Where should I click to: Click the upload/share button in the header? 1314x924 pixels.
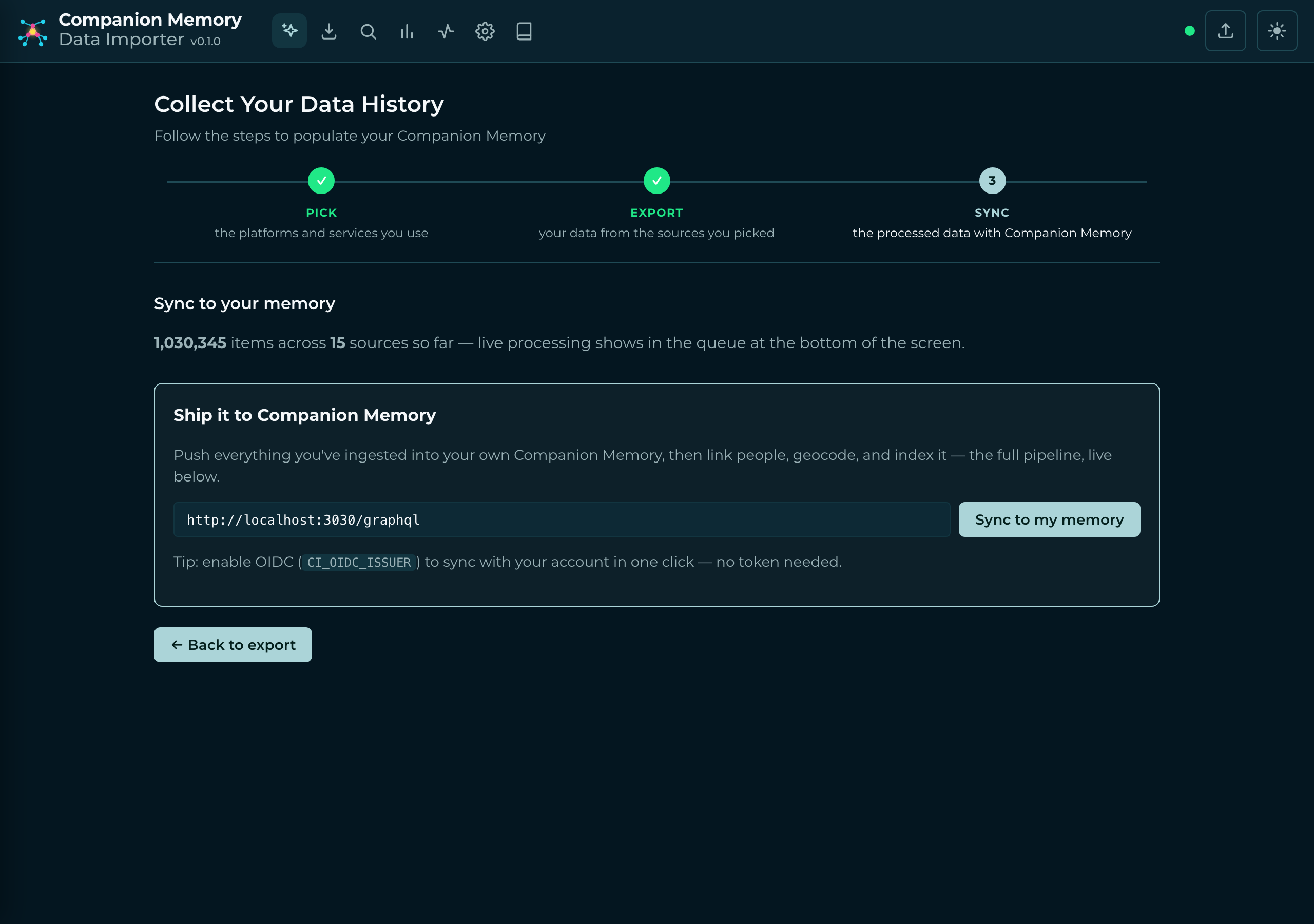[1225, 31]
